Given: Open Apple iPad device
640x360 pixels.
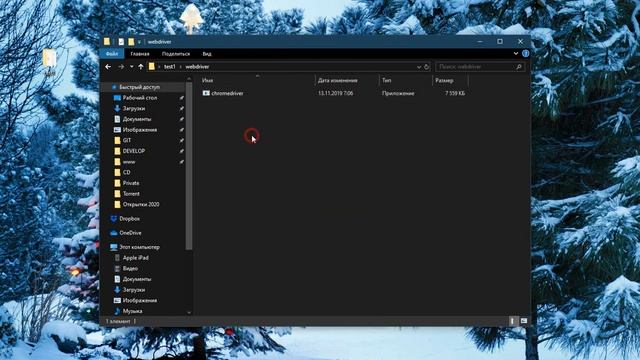Looking at the screenshot, I should (x=136, y=258).
